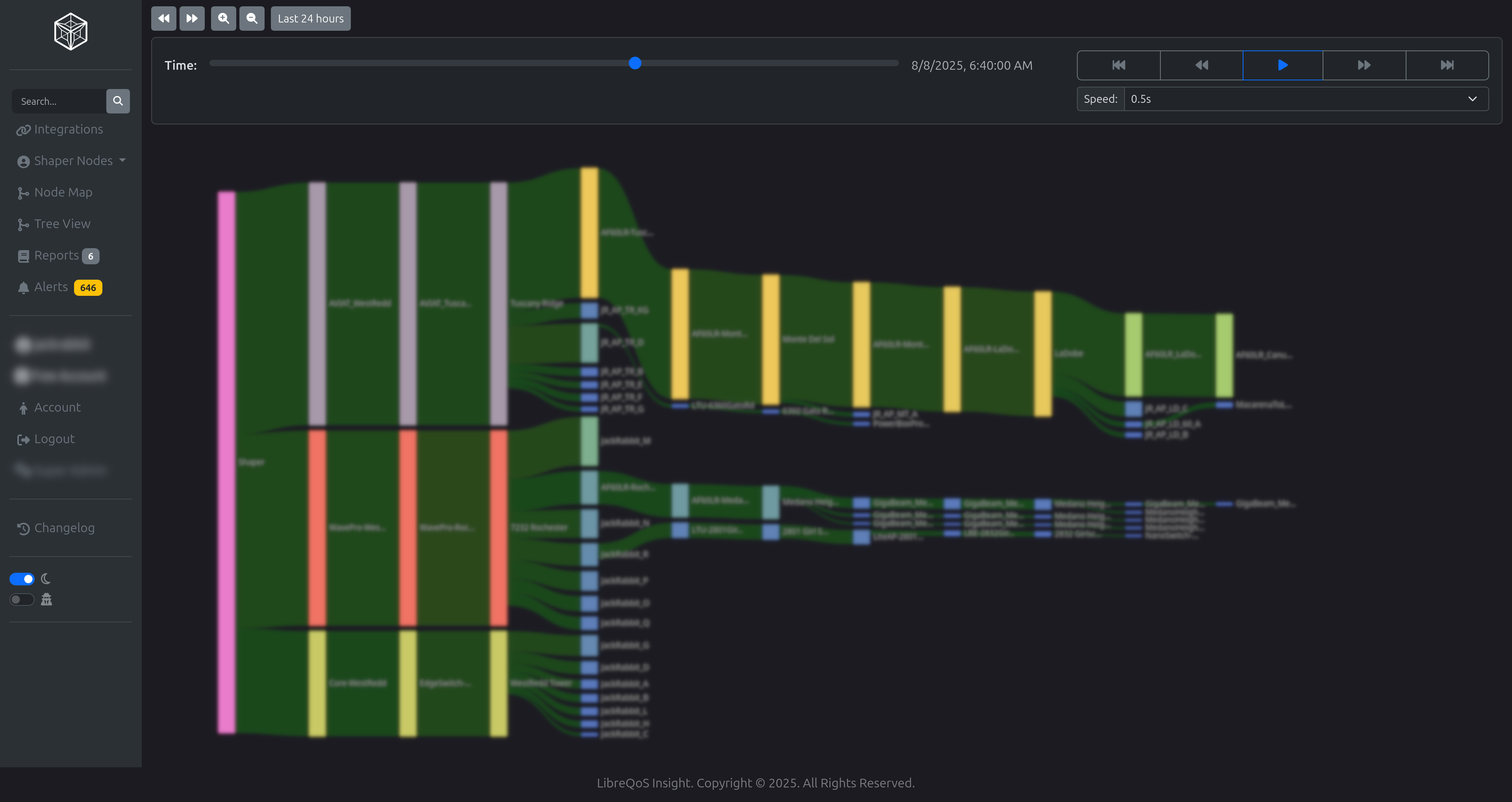Click the search magnifier icon button
Viewport: 1512px width, 802px height.
coord(117,101)
